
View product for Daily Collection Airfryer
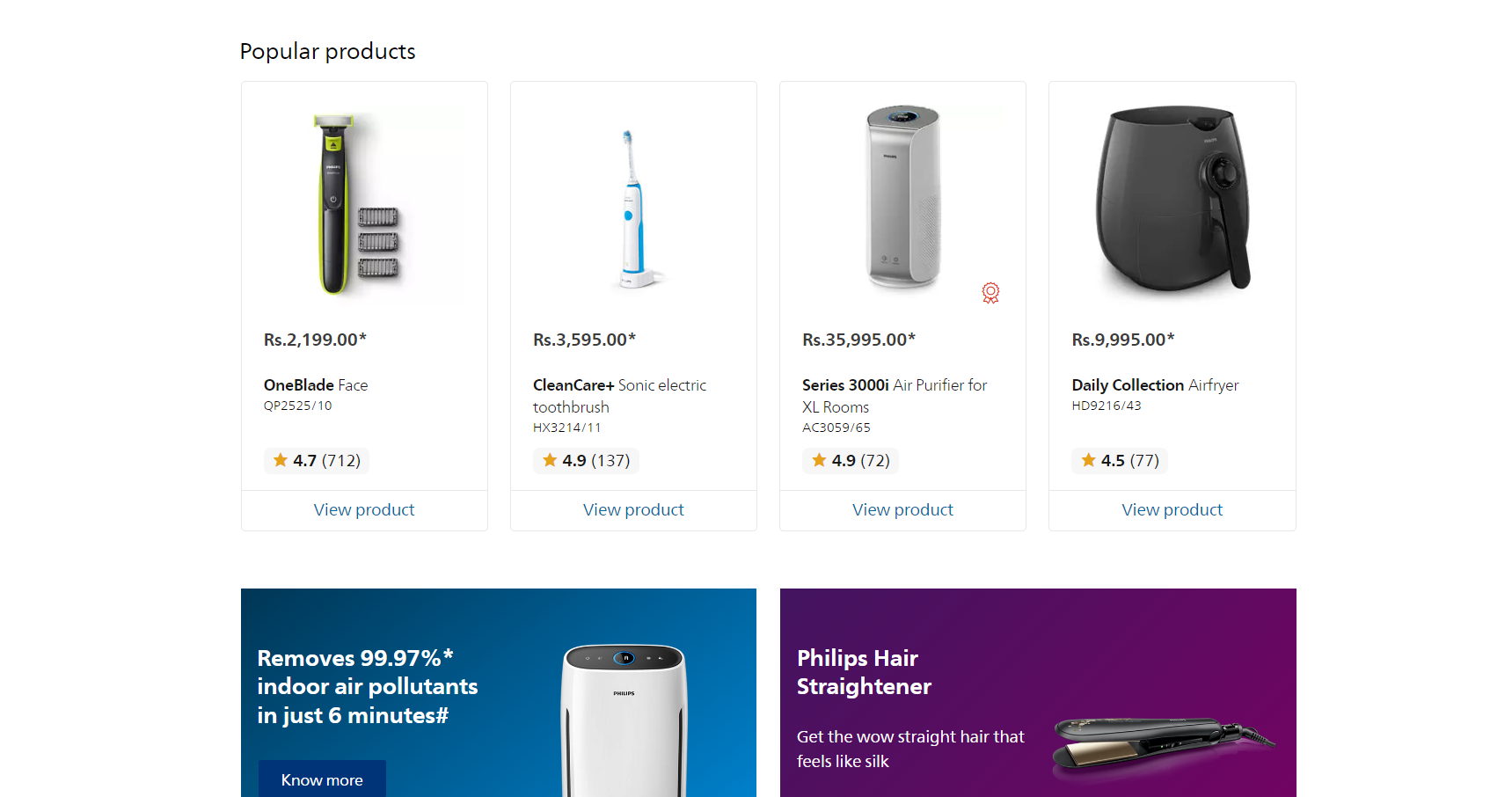[1172, 510]
